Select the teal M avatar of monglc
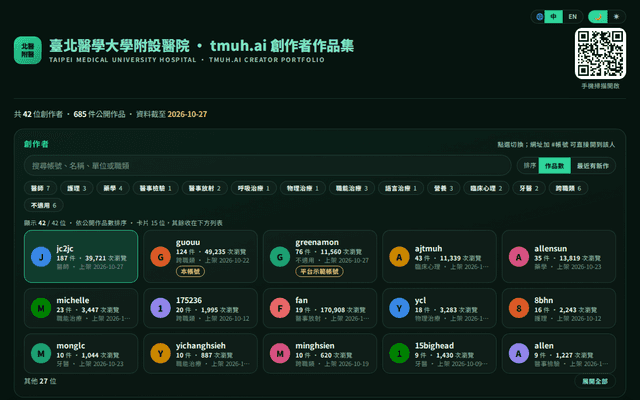Viewport: 640px width, 400px height. tap(41, 353)
